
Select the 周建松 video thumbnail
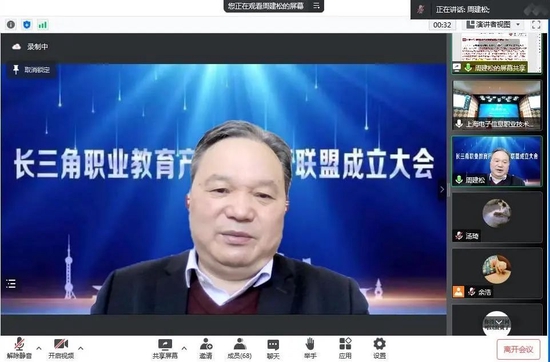497,161
